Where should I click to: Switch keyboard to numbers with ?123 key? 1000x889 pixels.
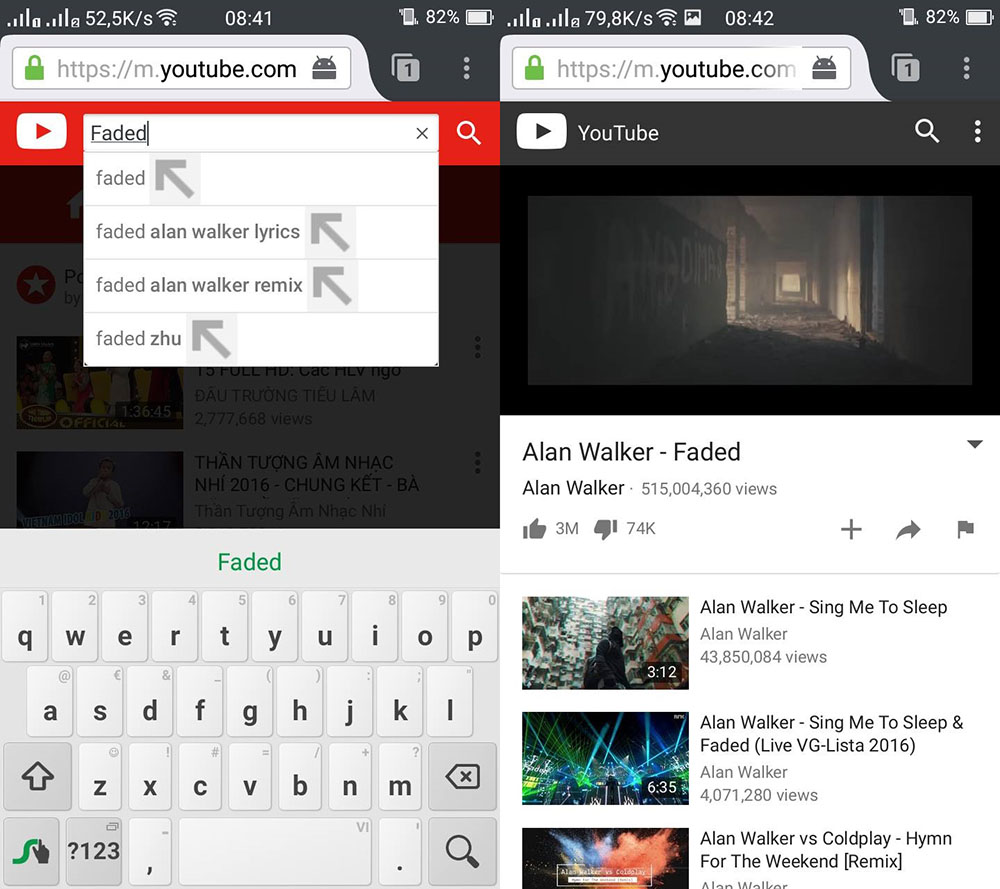point(94,851)
